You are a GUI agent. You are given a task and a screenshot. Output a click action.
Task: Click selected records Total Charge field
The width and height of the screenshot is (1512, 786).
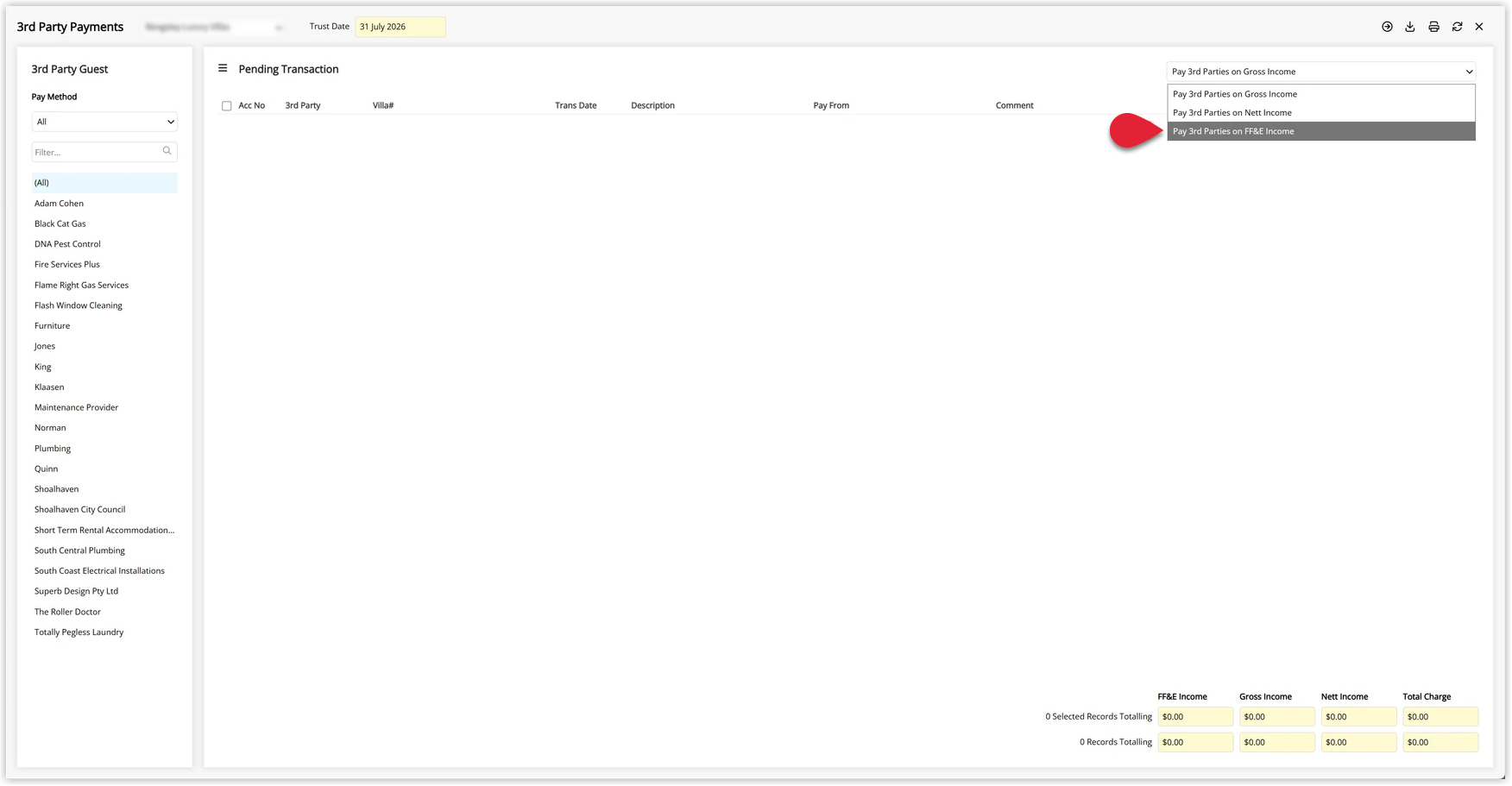tap(1440, 717)
